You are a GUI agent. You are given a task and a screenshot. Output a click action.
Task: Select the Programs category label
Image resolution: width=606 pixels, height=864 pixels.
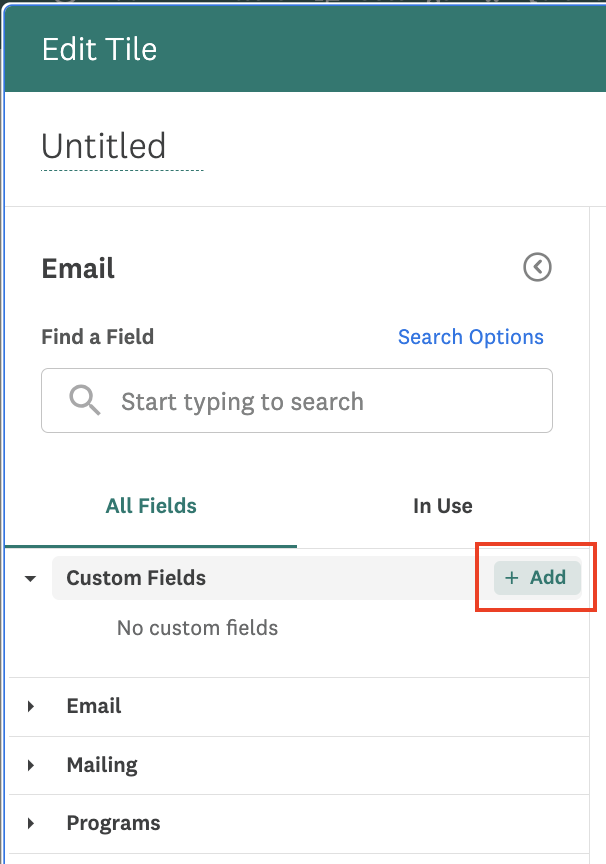click(x=113, y=824)
